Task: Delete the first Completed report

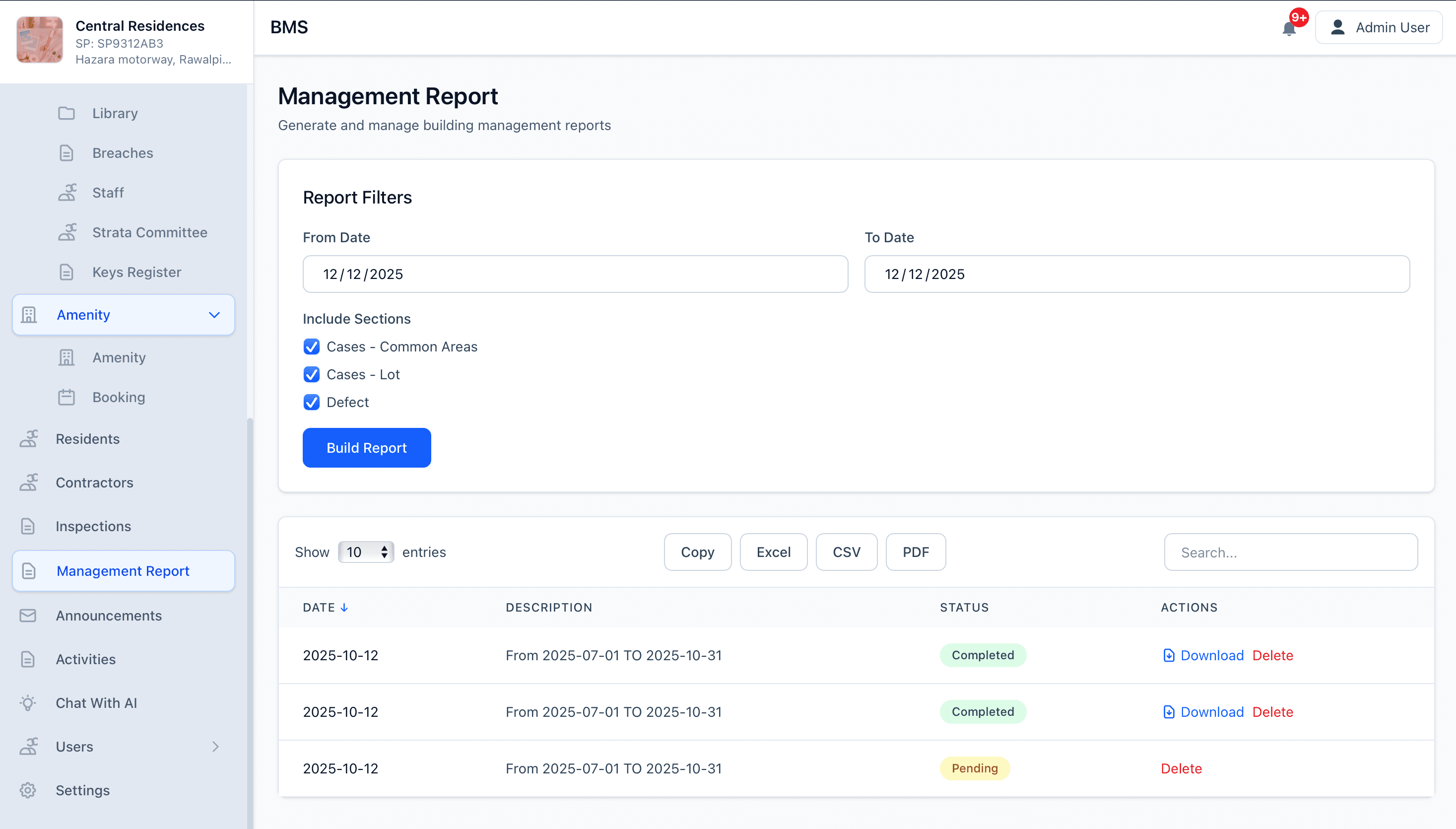Action: [1273, 655]
